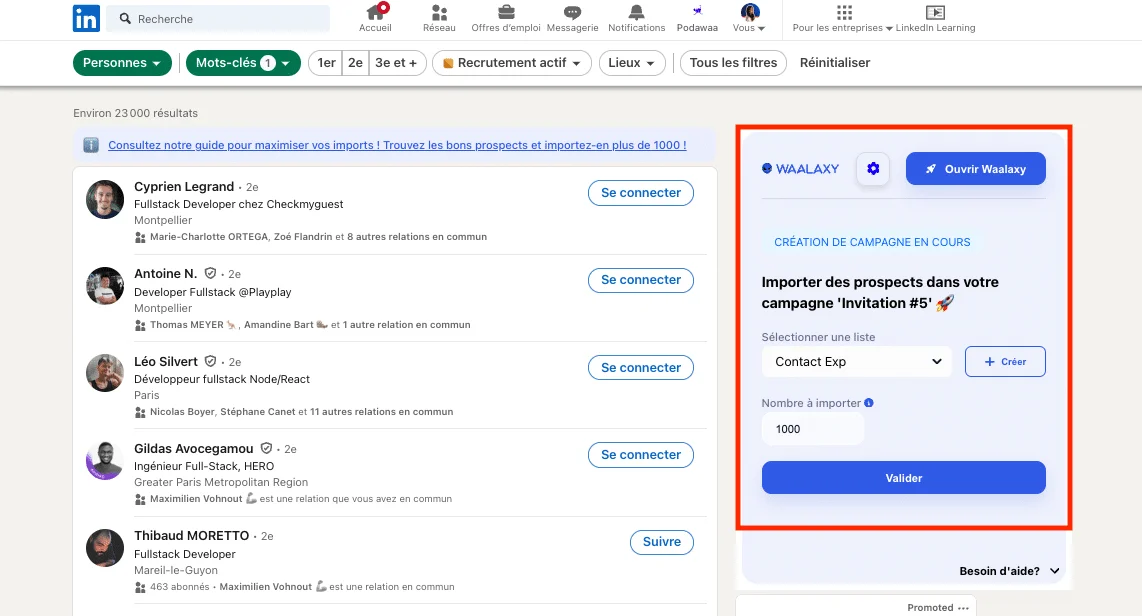
Task: Open Thibaud MORETTO's profile photo
Action: coord(105,548)
